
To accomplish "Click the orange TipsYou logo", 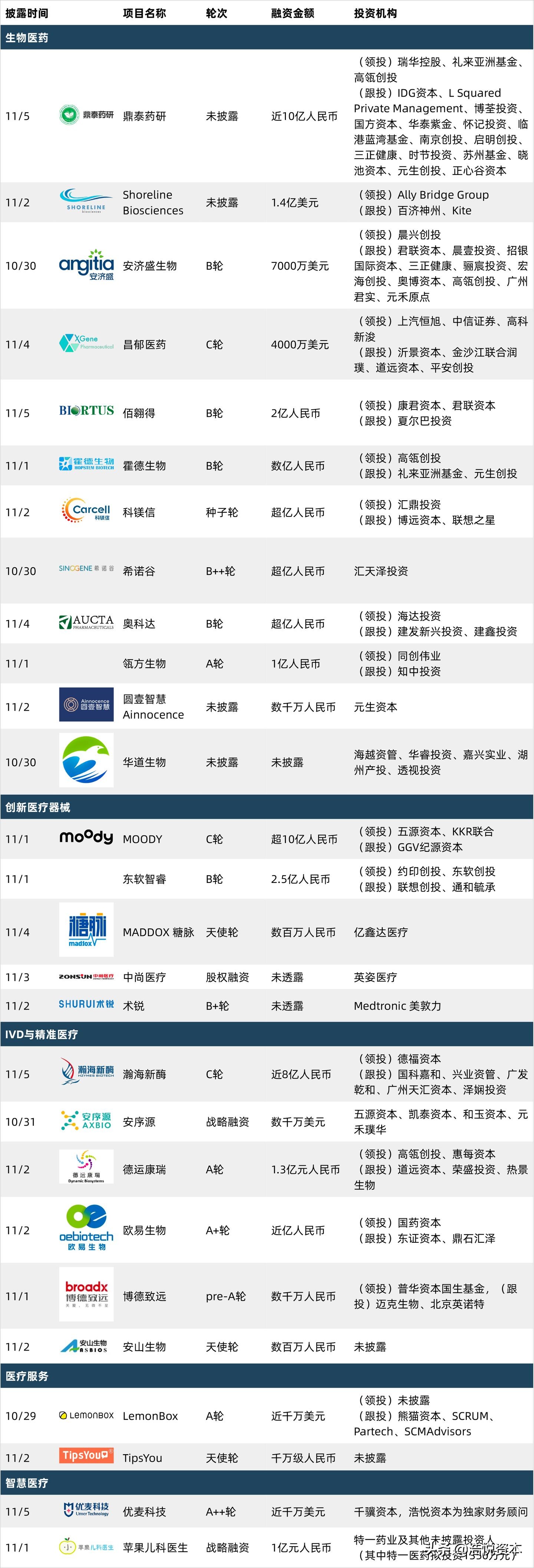I will click(x=86, y=1455).
